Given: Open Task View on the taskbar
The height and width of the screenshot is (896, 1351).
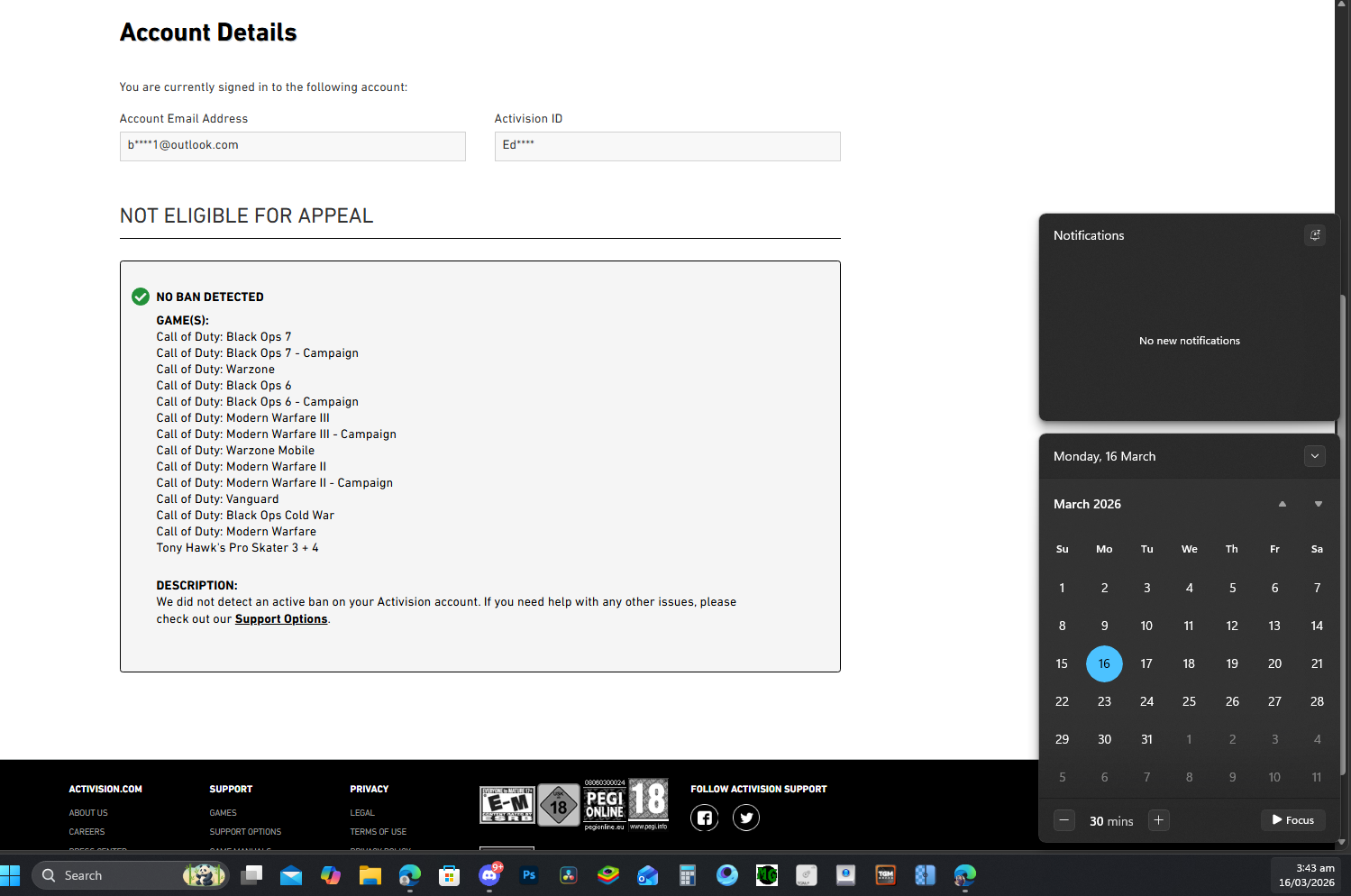Looking at the screenshot, I should click(x=251, y=875).
